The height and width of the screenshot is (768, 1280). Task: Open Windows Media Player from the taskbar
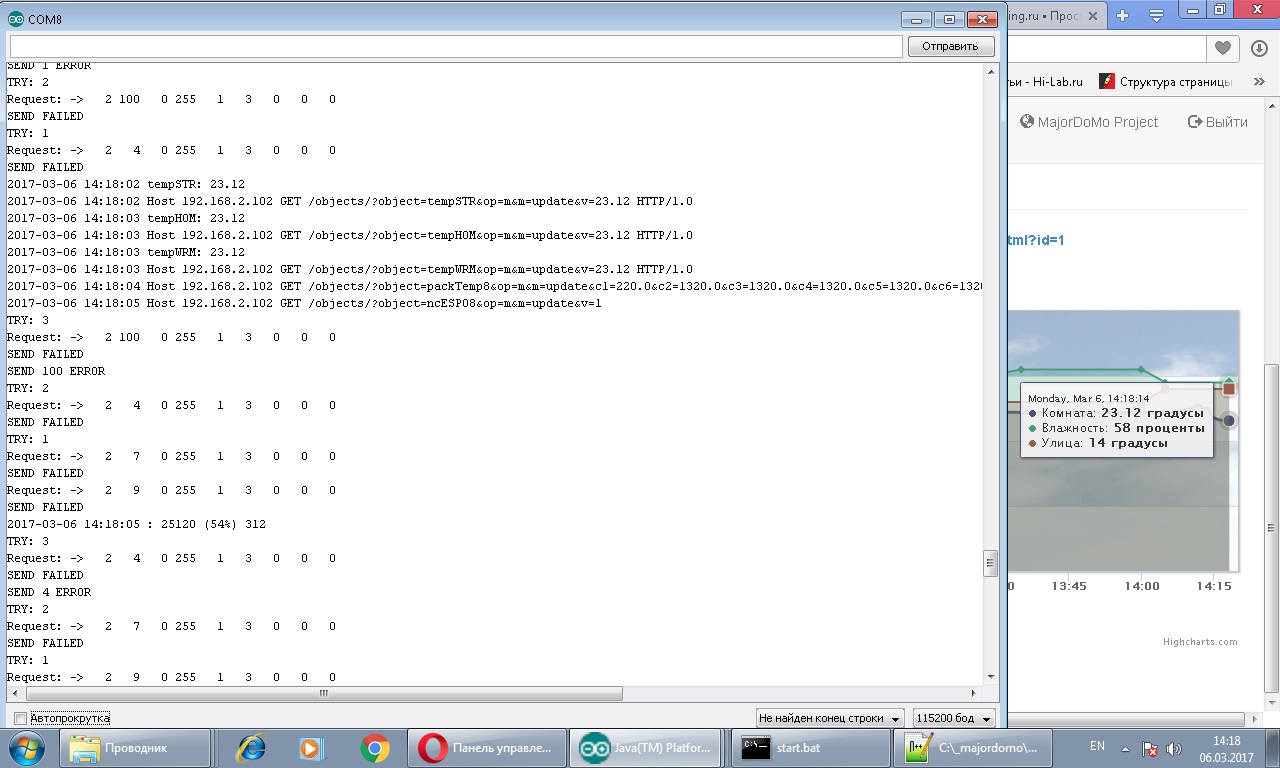312,748
